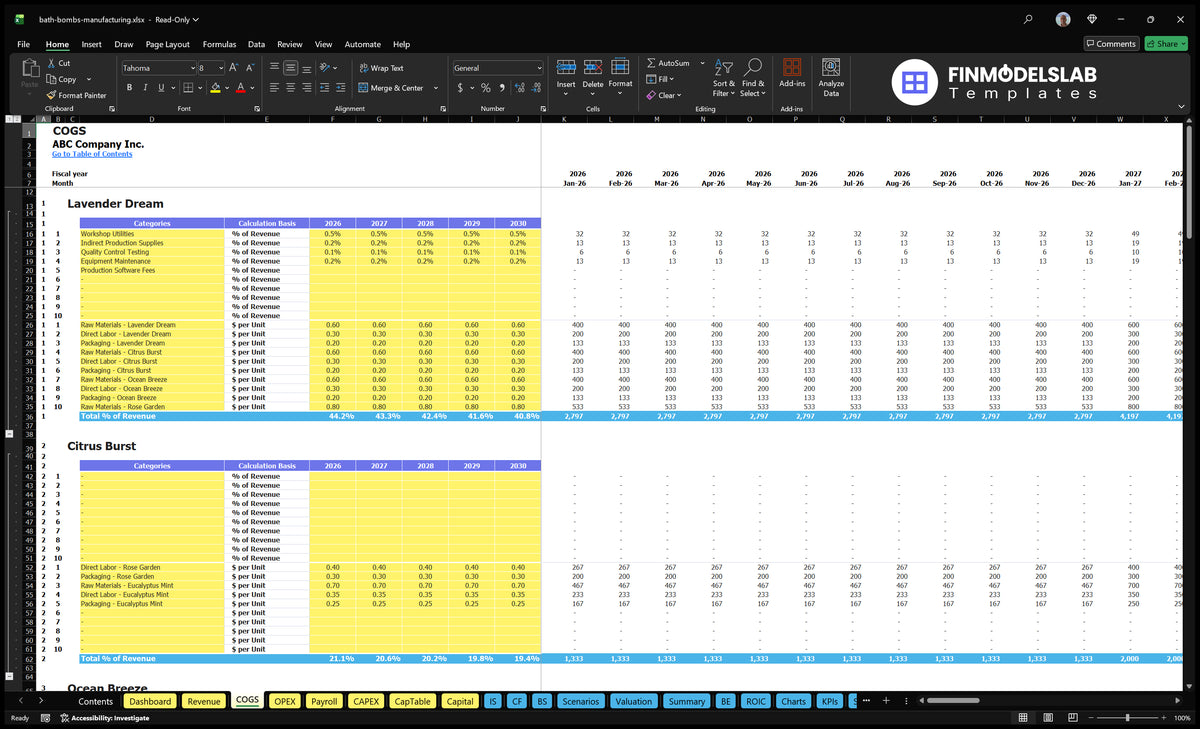
Task: Click the Comments button
Action: (1111, 43)
